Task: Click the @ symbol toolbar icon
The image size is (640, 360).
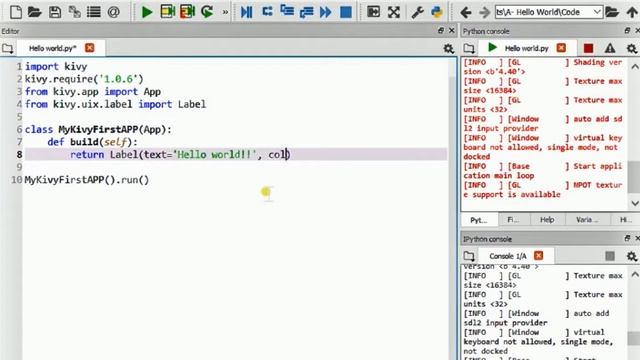Action: [x=113, y=12]
